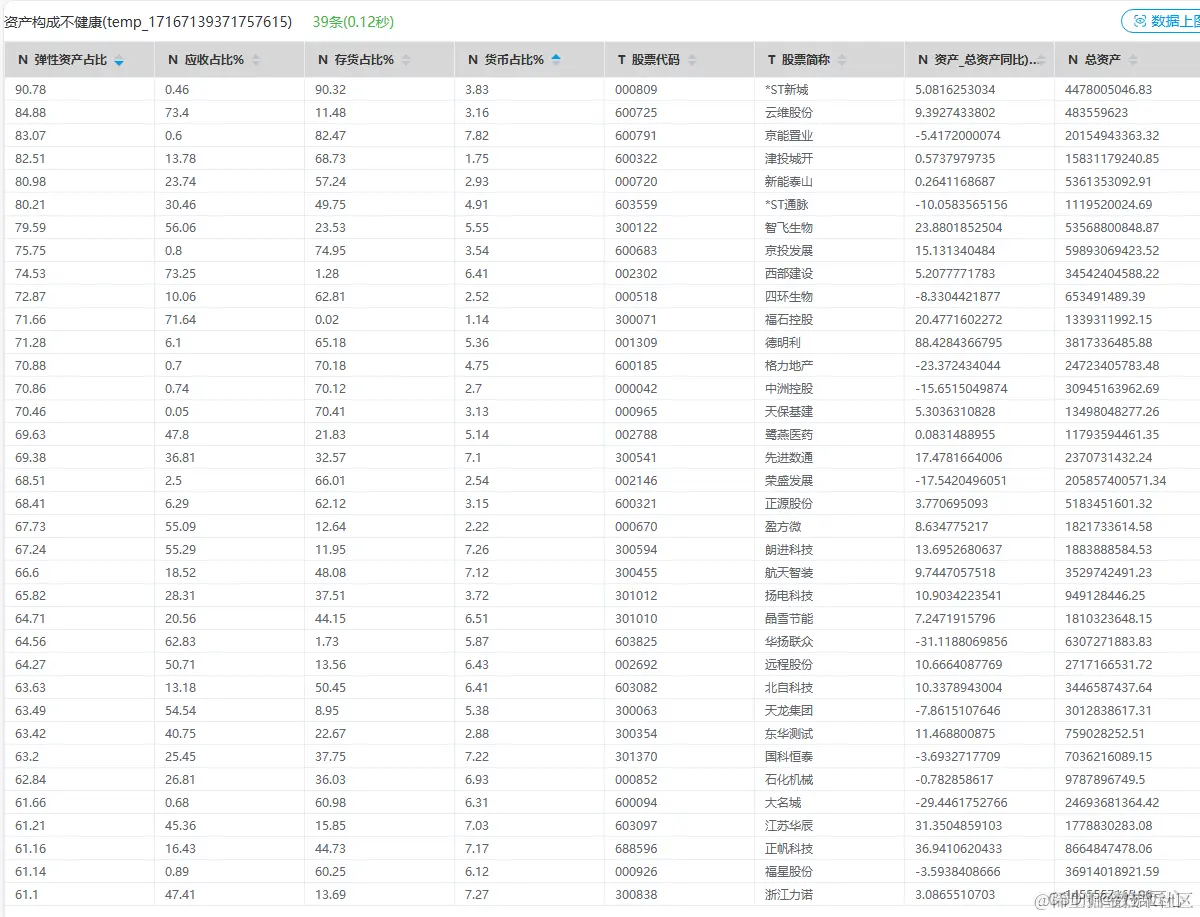Click stock name 远程股份
This screenshot has width=1200, height=917.
(789, 665)
